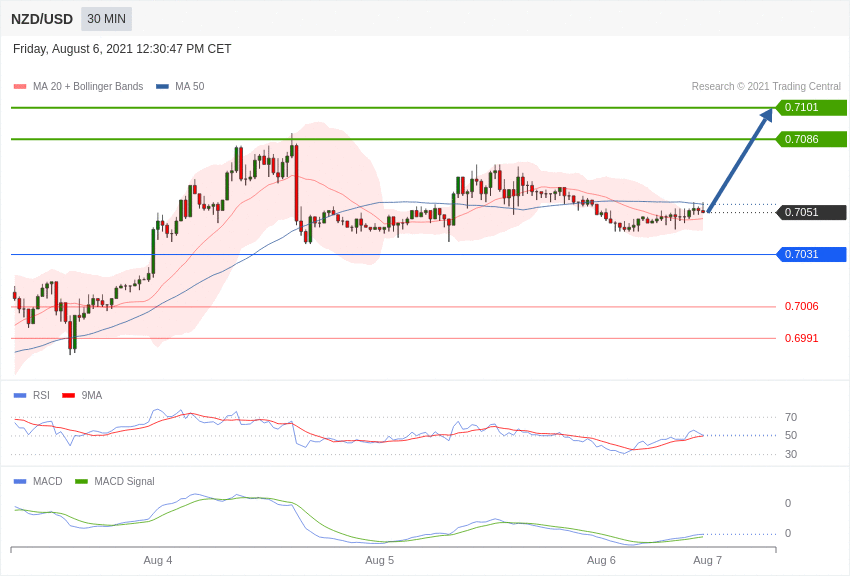Click the 0.7031 blue pivot price tag
The width and height of the screenshot is (850, 576).
[811, 254]
